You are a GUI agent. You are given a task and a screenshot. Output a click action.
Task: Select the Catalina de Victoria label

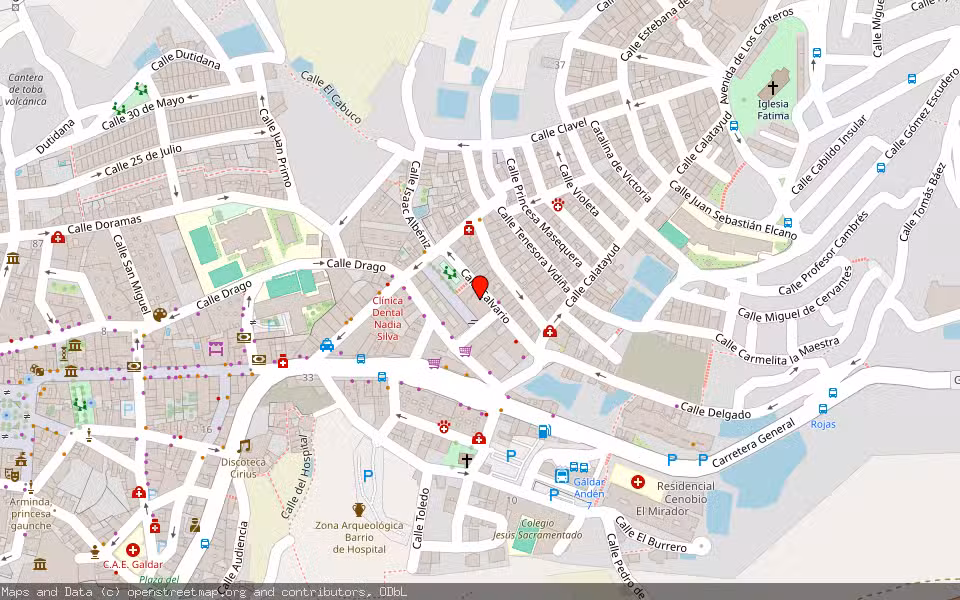point(620,162)
